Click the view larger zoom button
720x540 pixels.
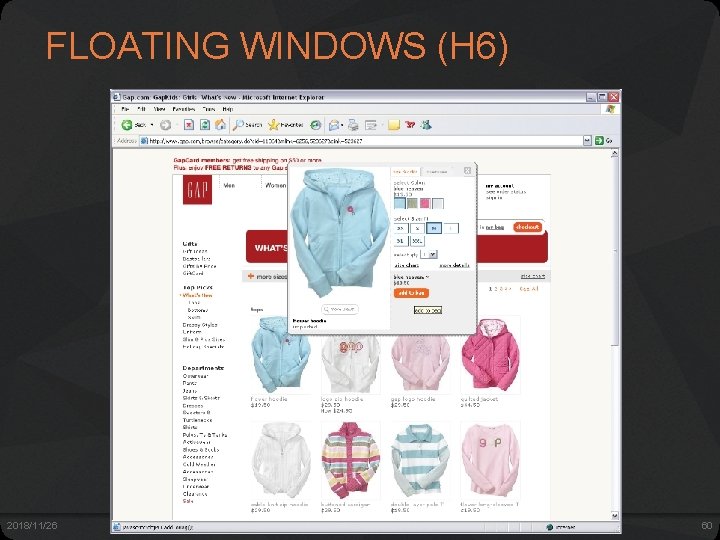340,309
